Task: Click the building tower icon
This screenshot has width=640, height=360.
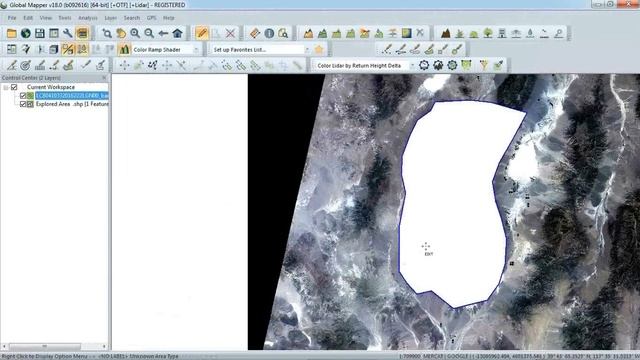Action: coord(502,33)
